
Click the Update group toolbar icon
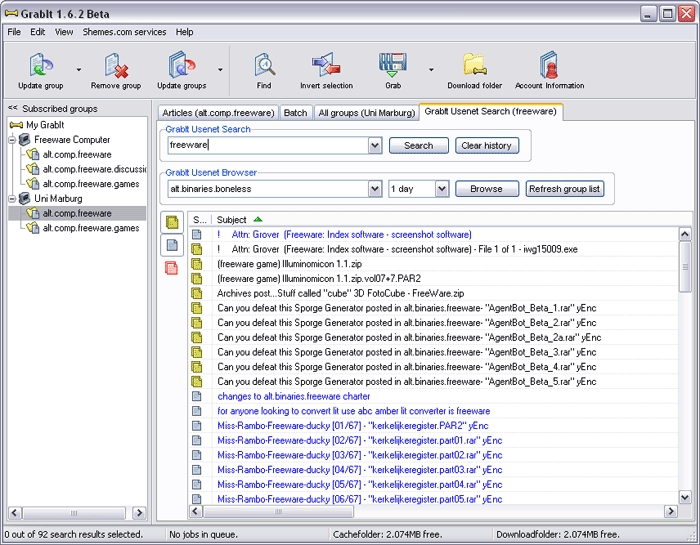pyautogui.click(x=40, y=67)
